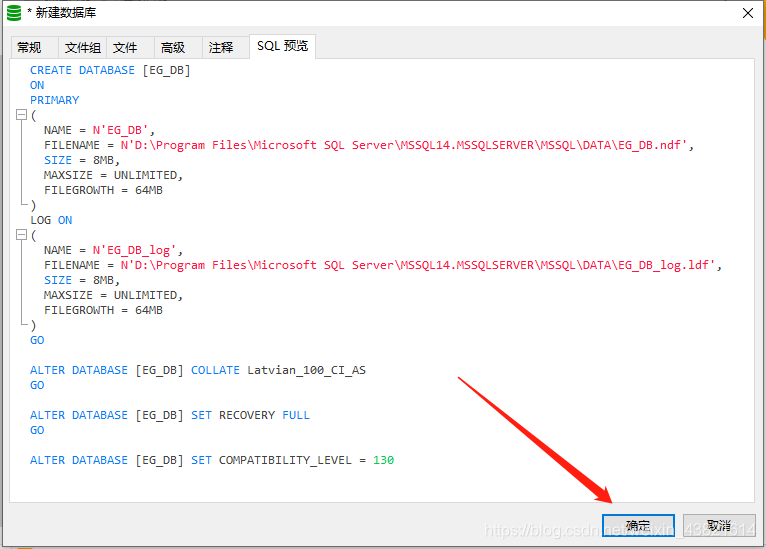Screen dimensions: 766x549
Task: Select the SQL 预览 tab
Action: [282, 46]
